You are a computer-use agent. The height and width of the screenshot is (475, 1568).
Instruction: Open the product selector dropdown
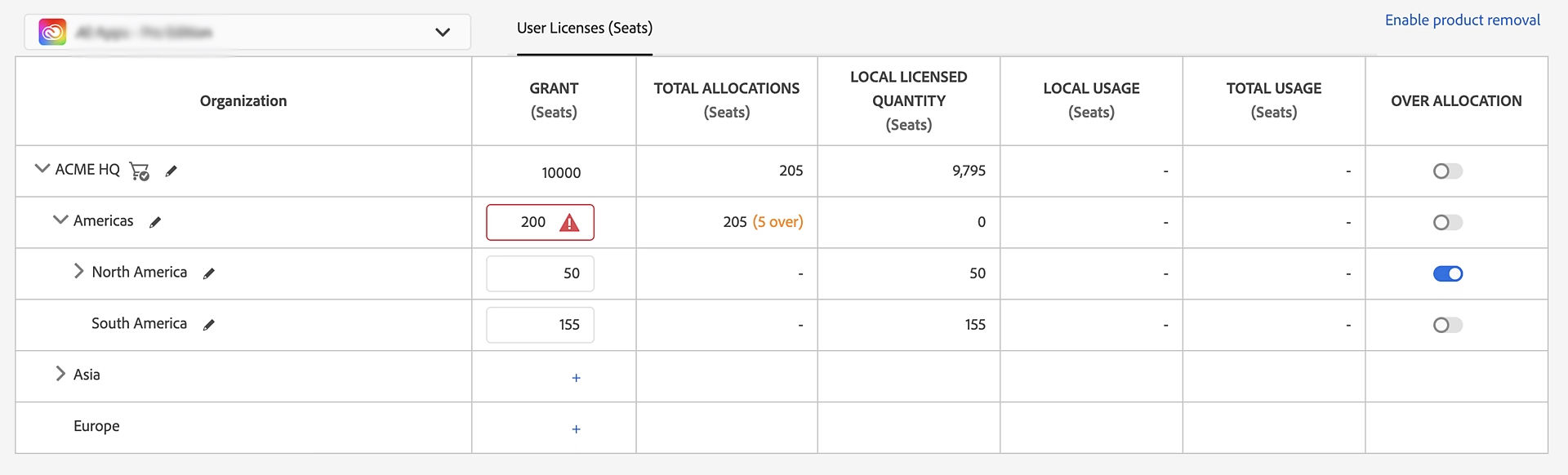442,33
